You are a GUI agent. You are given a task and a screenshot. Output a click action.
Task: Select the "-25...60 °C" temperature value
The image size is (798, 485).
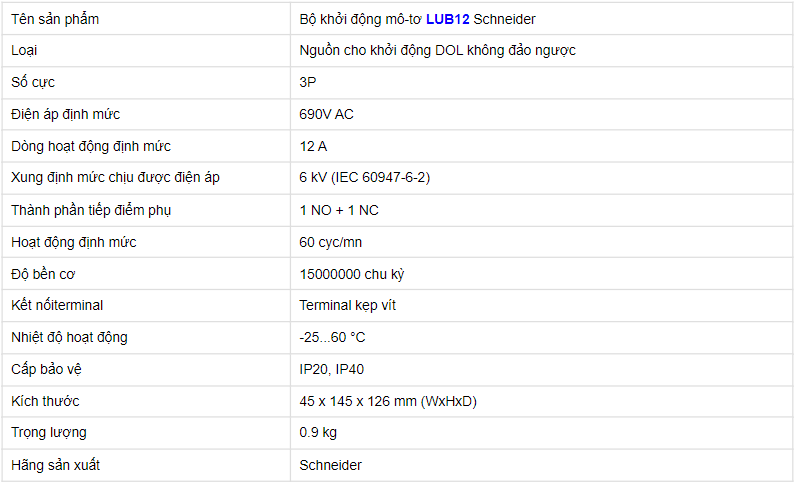coord(332,337)
